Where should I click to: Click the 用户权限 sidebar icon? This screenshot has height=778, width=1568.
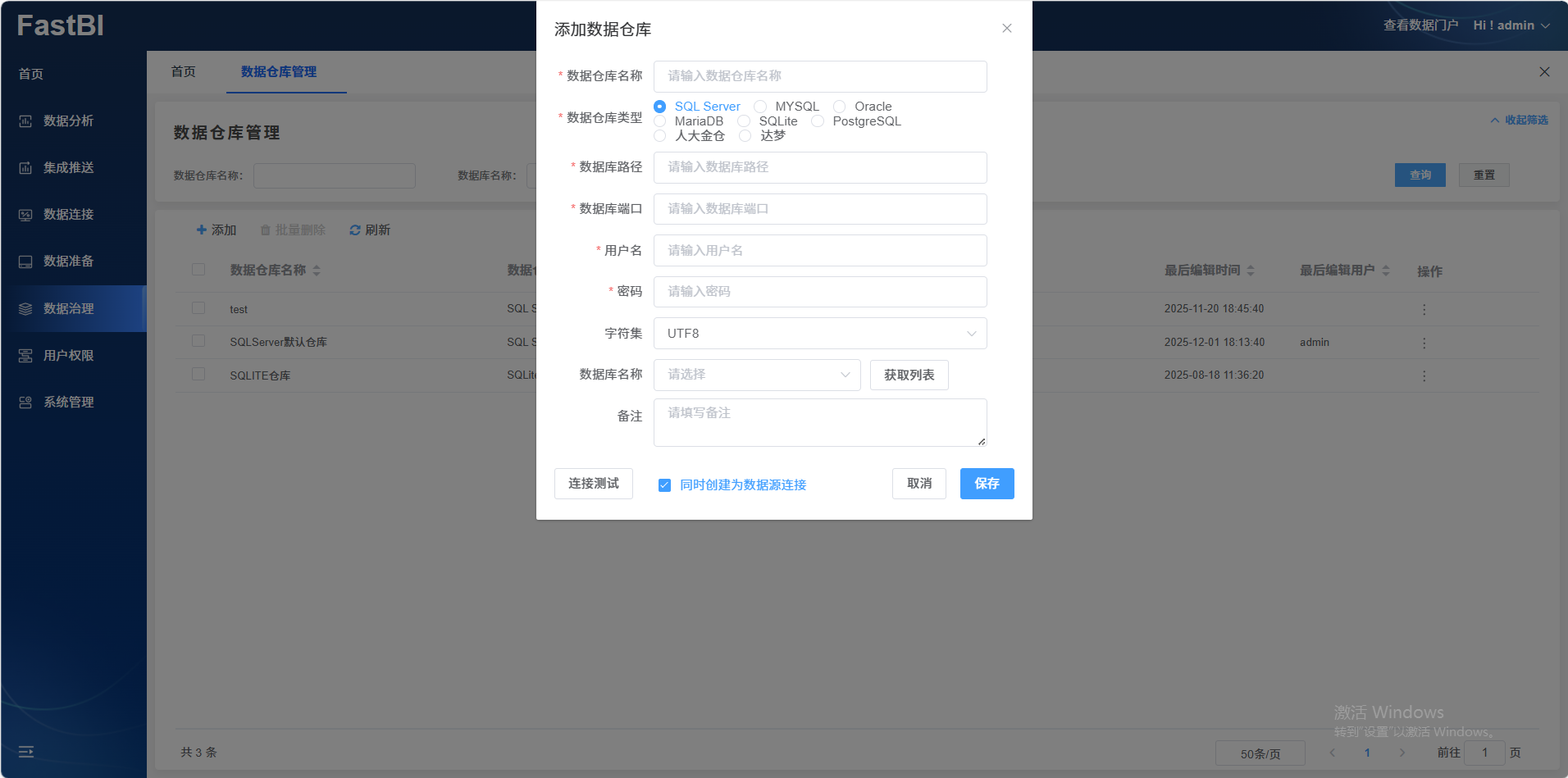coord(25,356)
